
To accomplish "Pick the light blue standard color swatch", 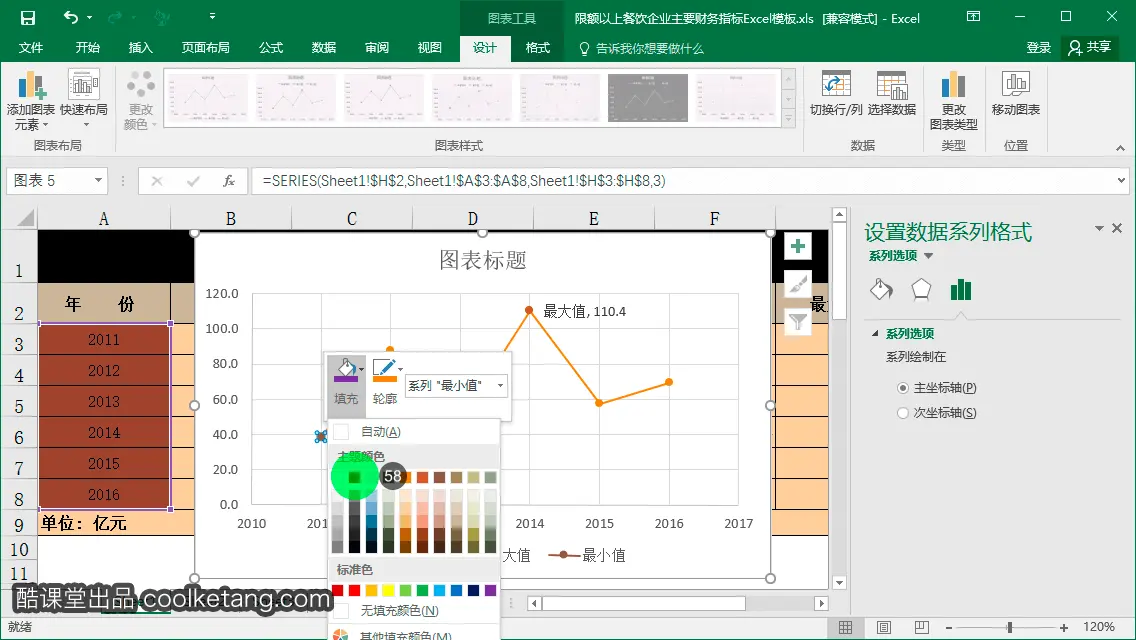I will [x=439, y=591].
